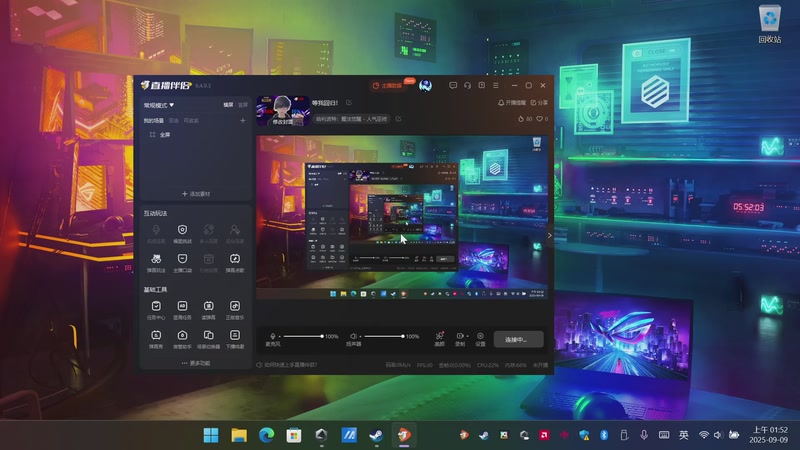Expand 更多功能 more functions
This screenshot has width=800, height=450.
[x=196, y=363]
